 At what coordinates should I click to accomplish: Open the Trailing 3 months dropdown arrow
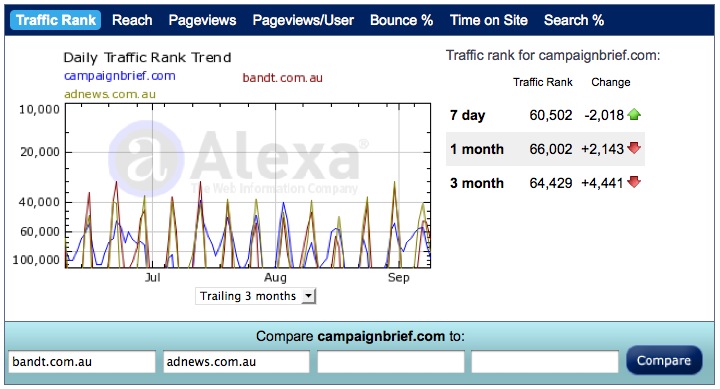309,296
